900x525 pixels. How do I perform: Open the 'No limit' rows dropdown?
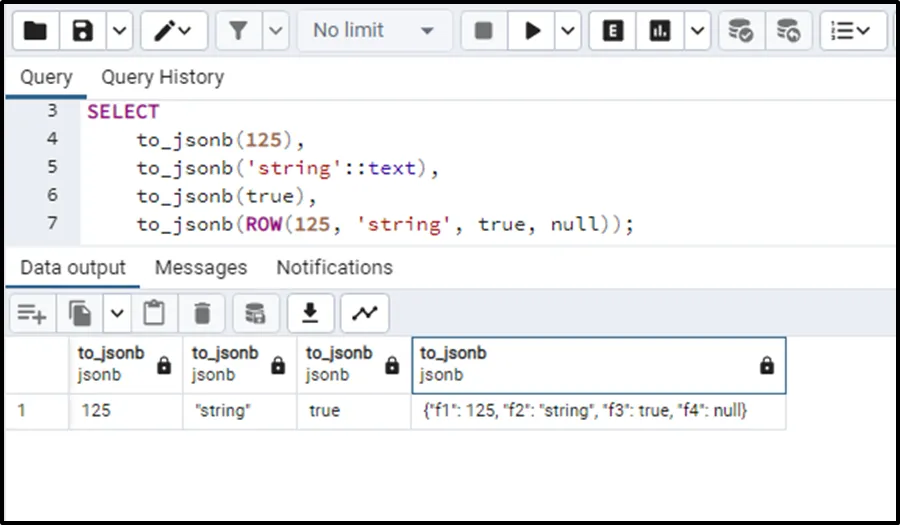373,31
